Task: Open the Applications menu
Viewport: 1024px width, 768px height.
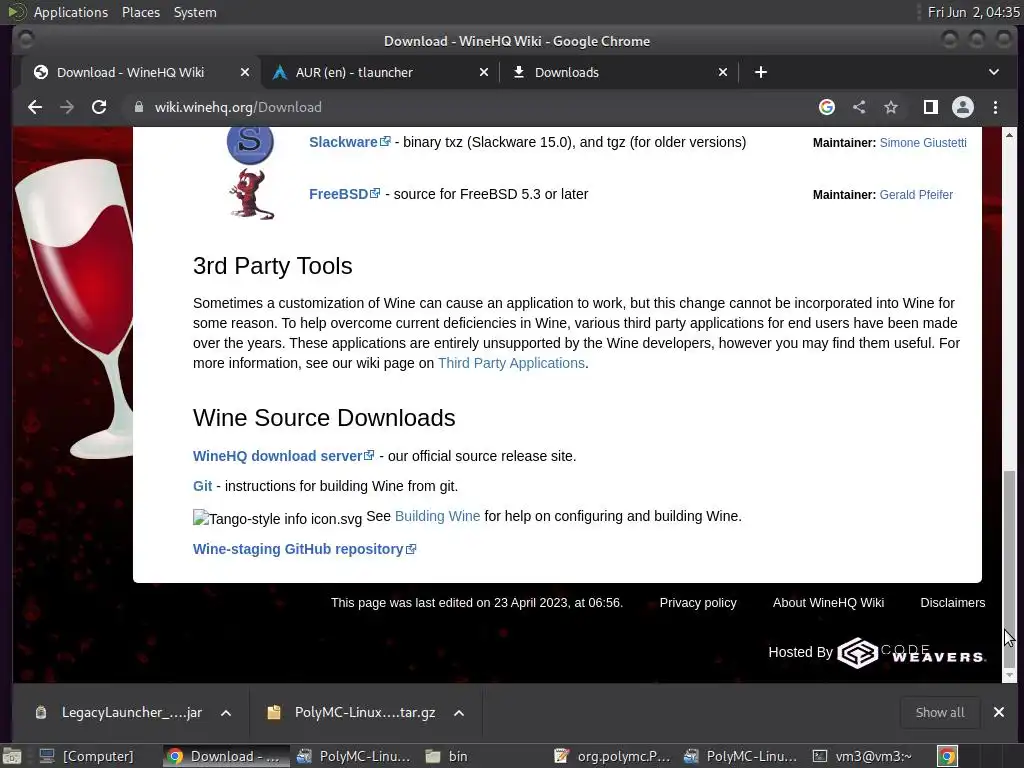Action: 71,12
